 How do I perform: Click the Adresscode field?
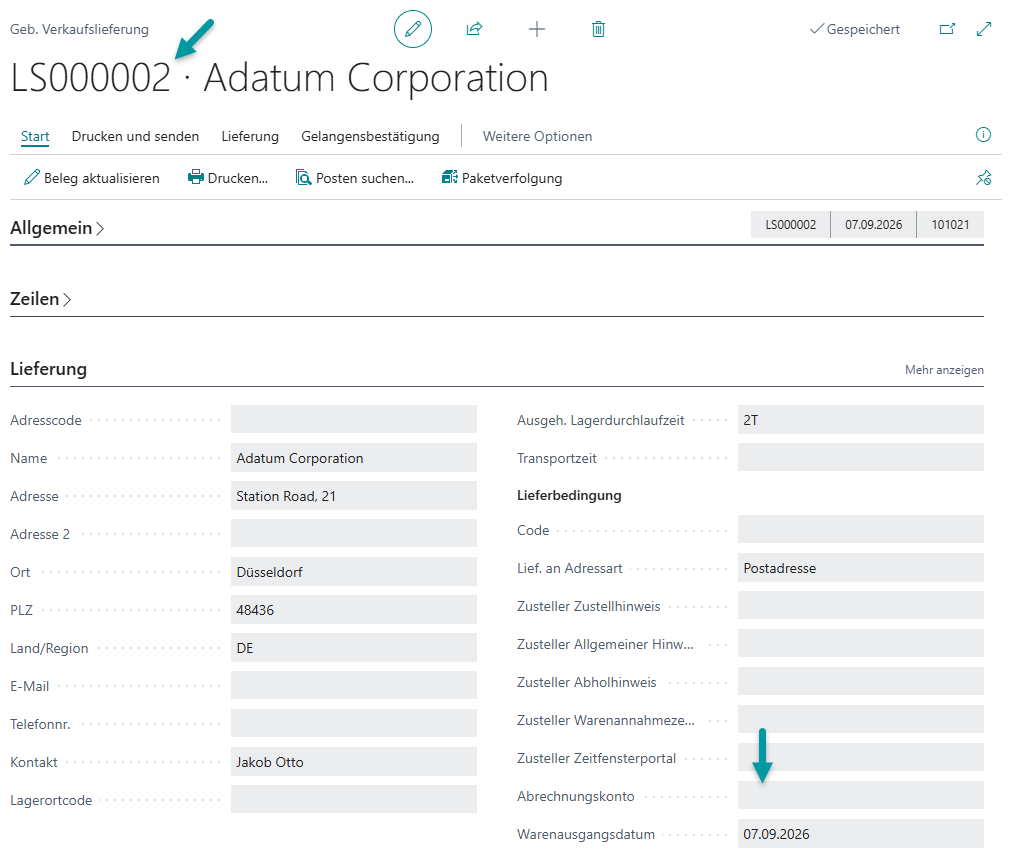click(x=354, y=419)
